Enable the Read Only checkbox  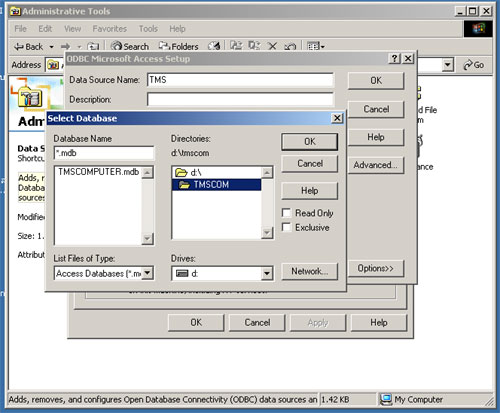(286, 213)
